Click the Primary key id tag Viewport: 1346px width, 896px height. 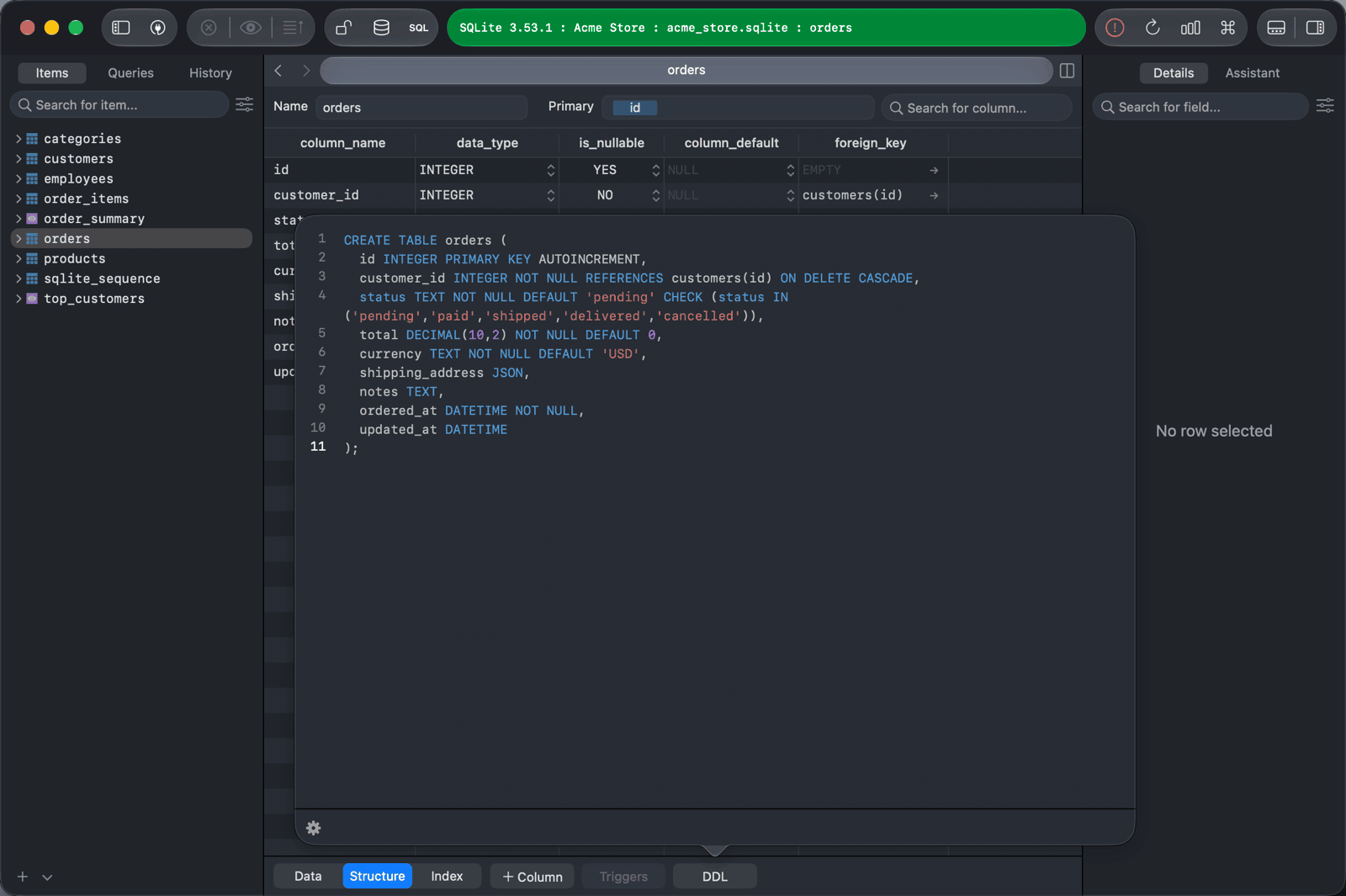tap(635, 108)
